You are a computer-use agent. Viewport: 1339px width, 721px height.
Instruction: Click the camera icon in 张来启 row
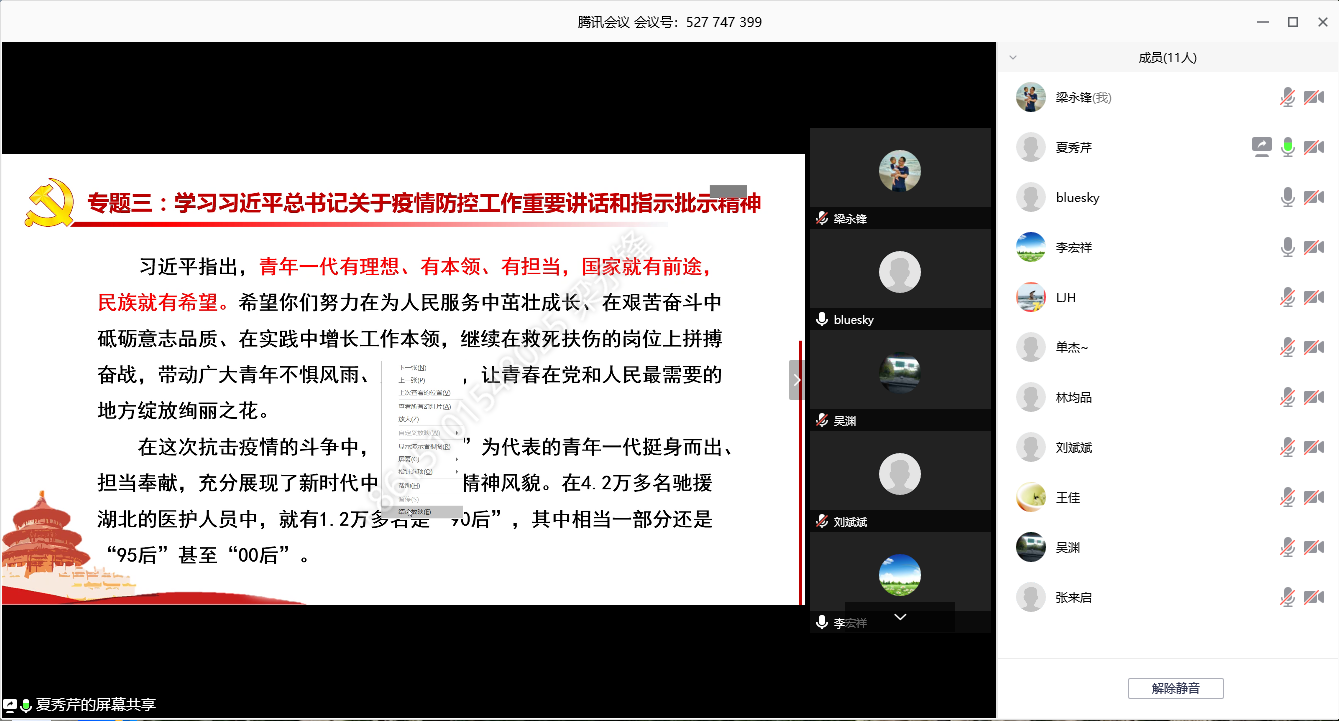[x=1314, y=597]
